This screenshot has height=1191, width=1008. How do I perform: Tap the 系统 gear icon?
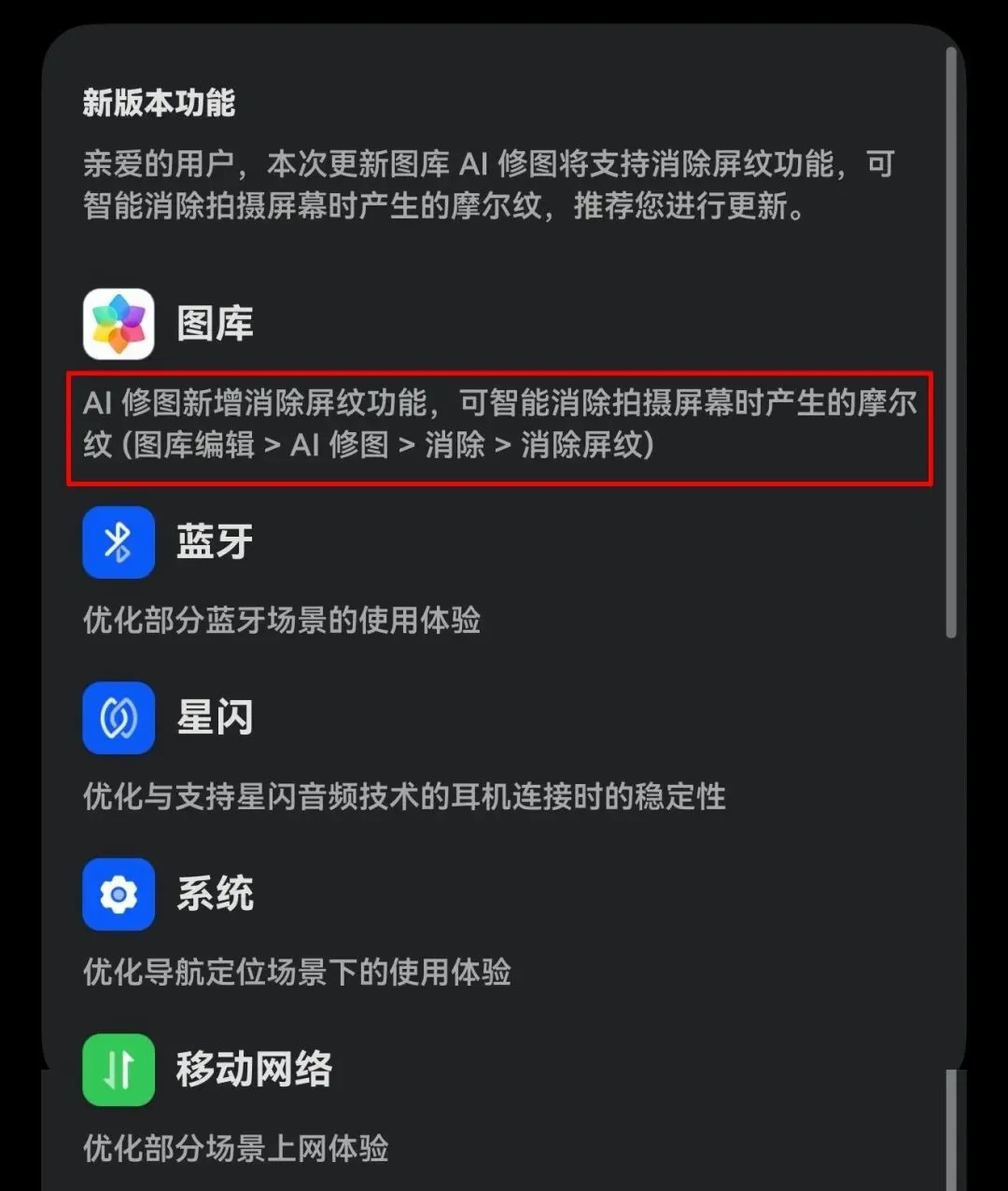click(119, 894)
